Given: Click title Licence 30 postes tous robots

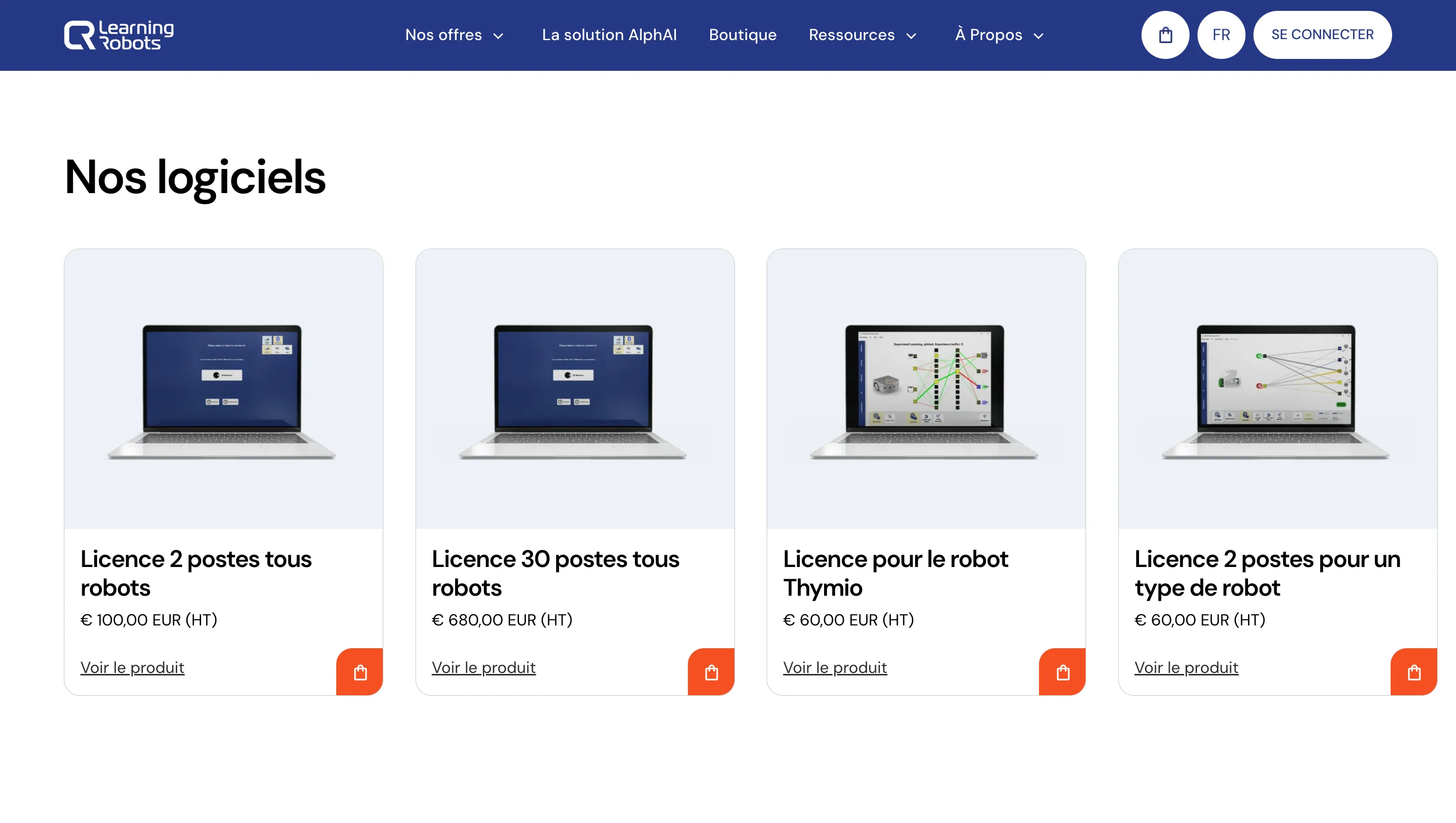Looking at the screenshot, I should (556, 573).
